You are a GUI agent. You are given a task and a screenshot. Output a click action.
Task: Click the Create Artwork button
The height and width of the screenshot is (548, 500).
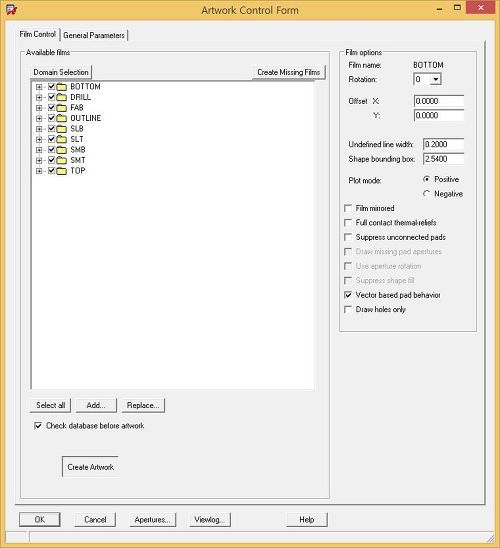point(90,467)
